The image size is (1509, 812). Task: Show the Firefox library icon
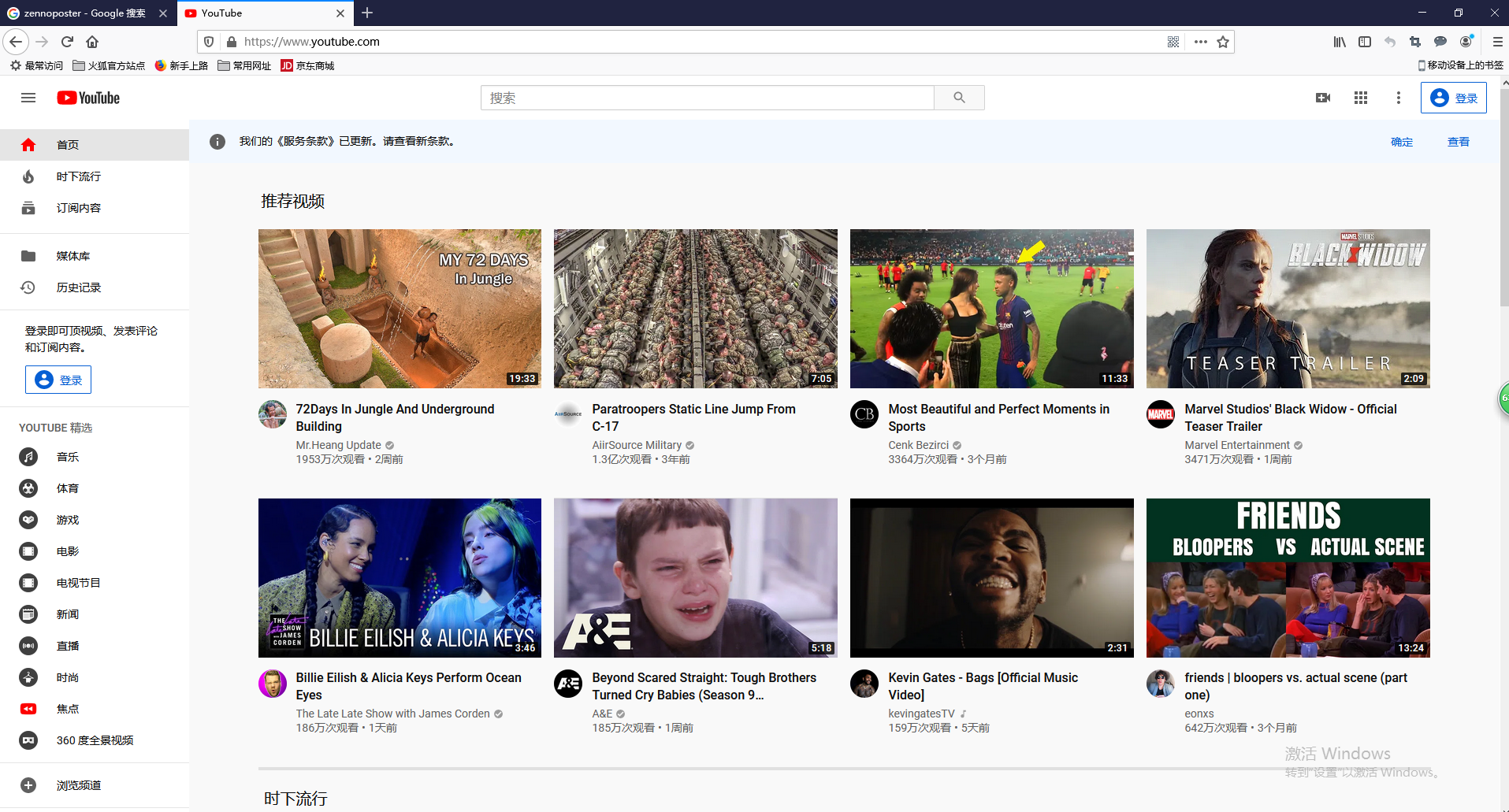coord(1340,42)
